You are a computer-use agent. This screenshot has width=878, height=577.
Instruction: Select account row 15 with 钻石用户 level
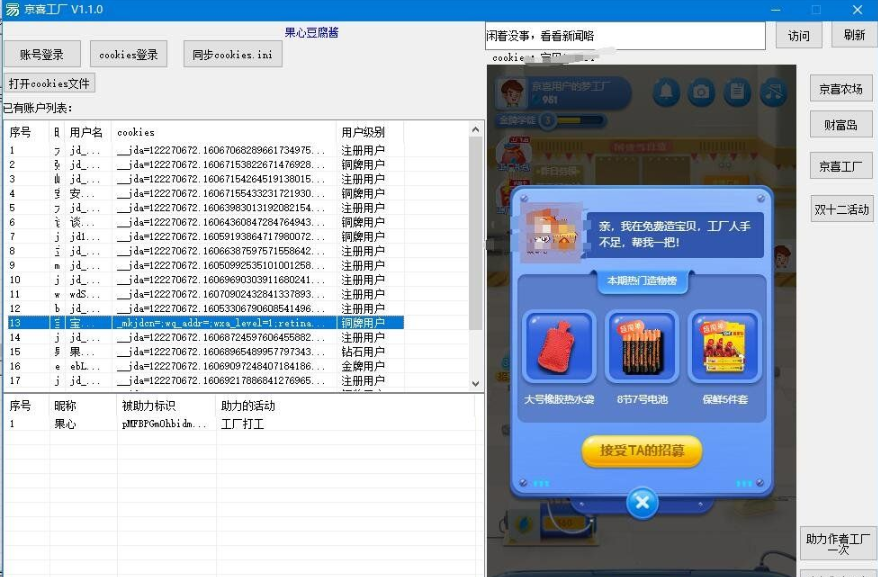point(205,352)
